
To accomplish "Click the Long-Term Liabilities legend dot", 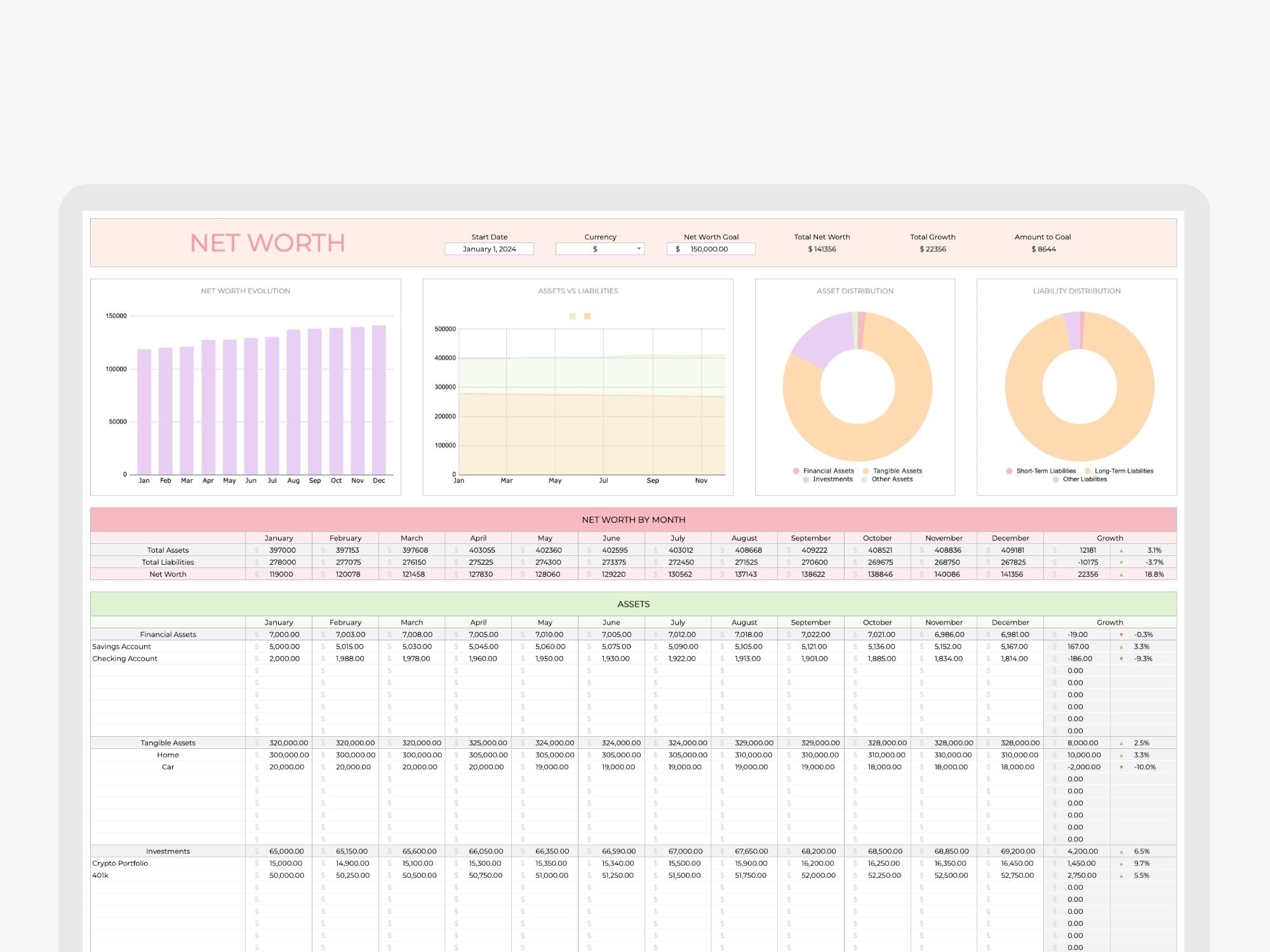I will pos(1088,471).
